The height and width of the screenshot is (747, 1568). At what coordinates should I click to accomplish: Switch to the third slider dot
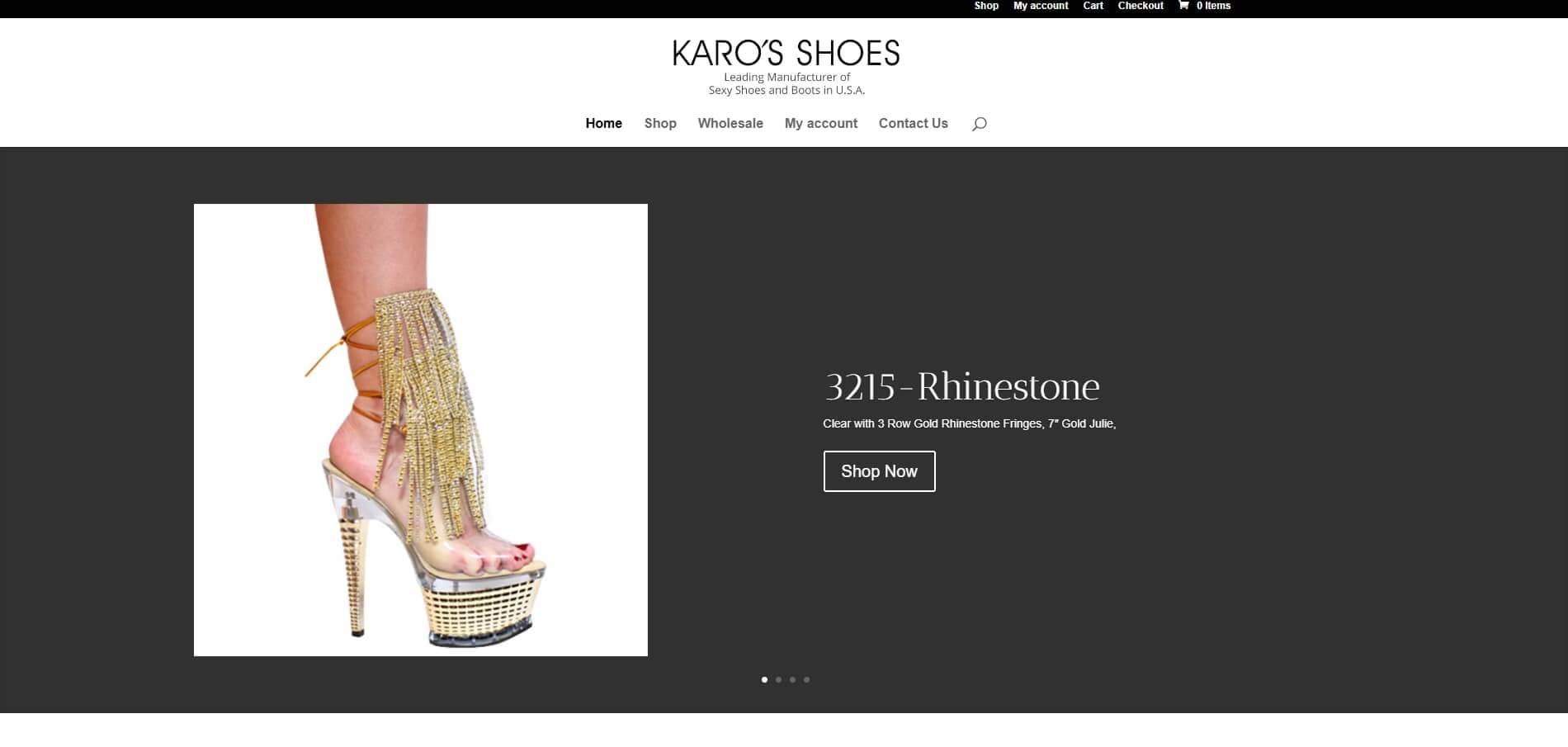(x=793, y=680)
